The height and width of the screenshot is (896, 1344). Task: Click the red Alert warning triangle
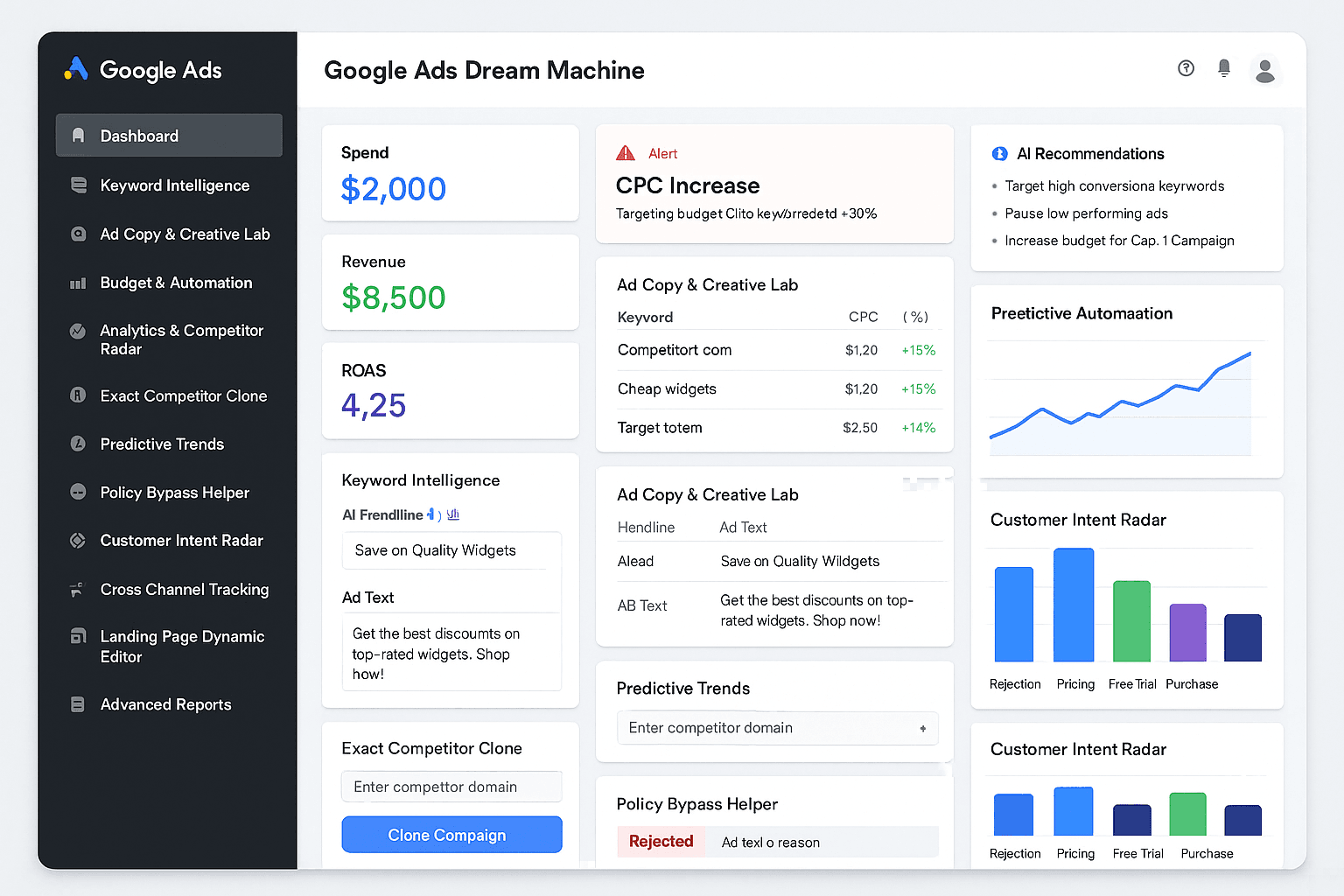(x=626, y=154)
